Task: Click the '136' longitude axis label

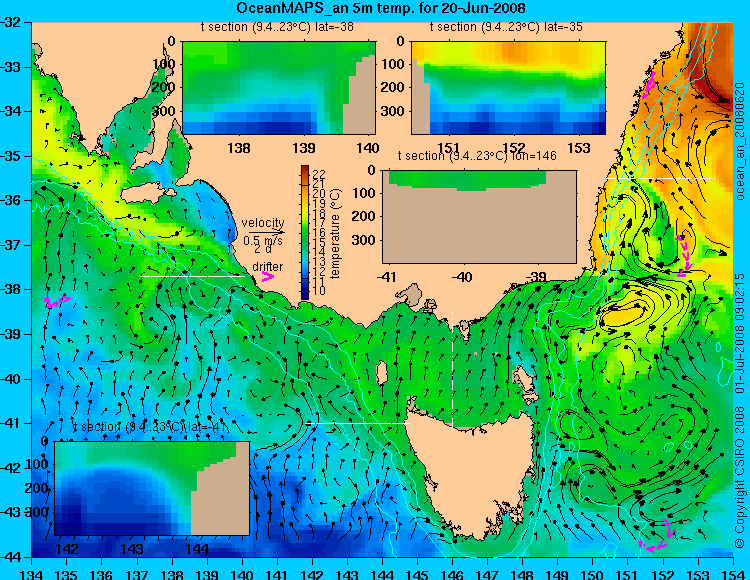Action: coord(101,574)
